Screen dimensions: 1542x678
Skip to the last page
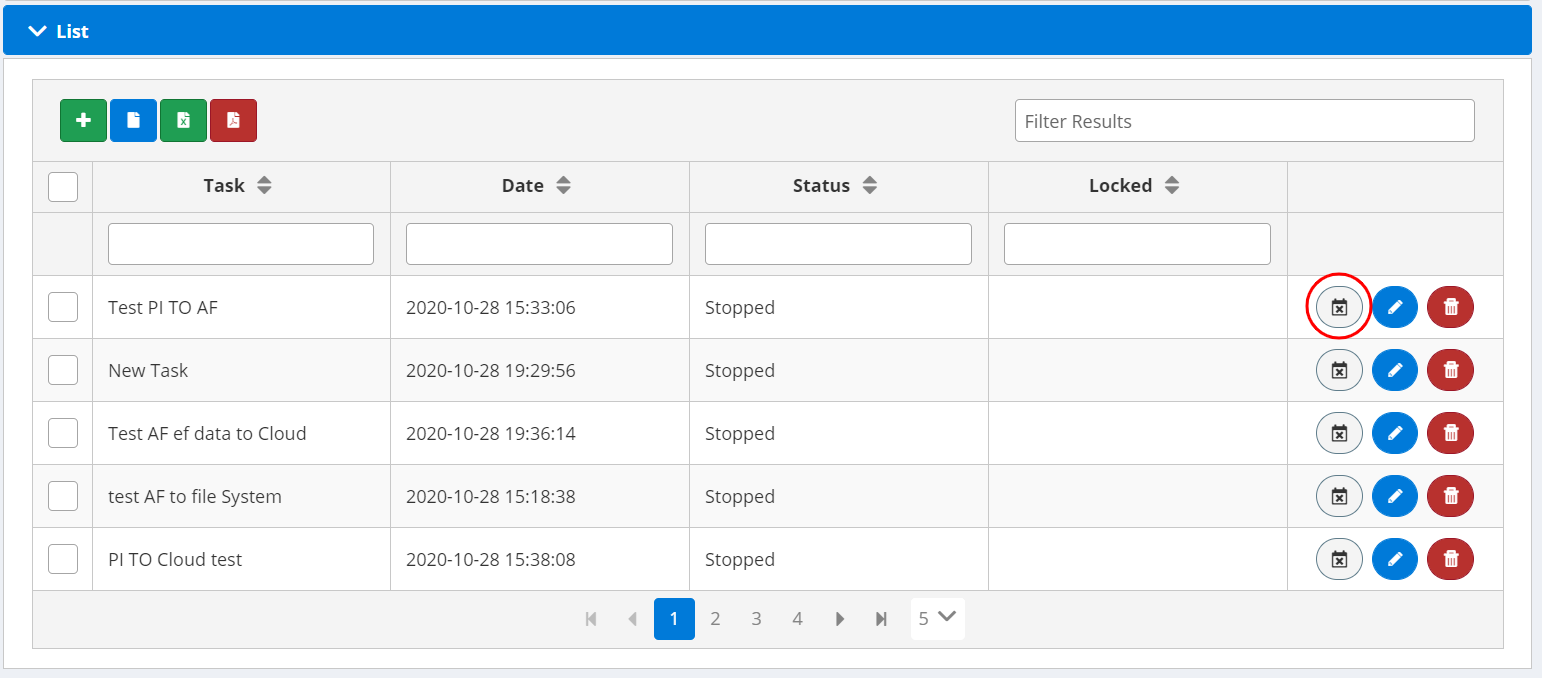pos(881,619)
